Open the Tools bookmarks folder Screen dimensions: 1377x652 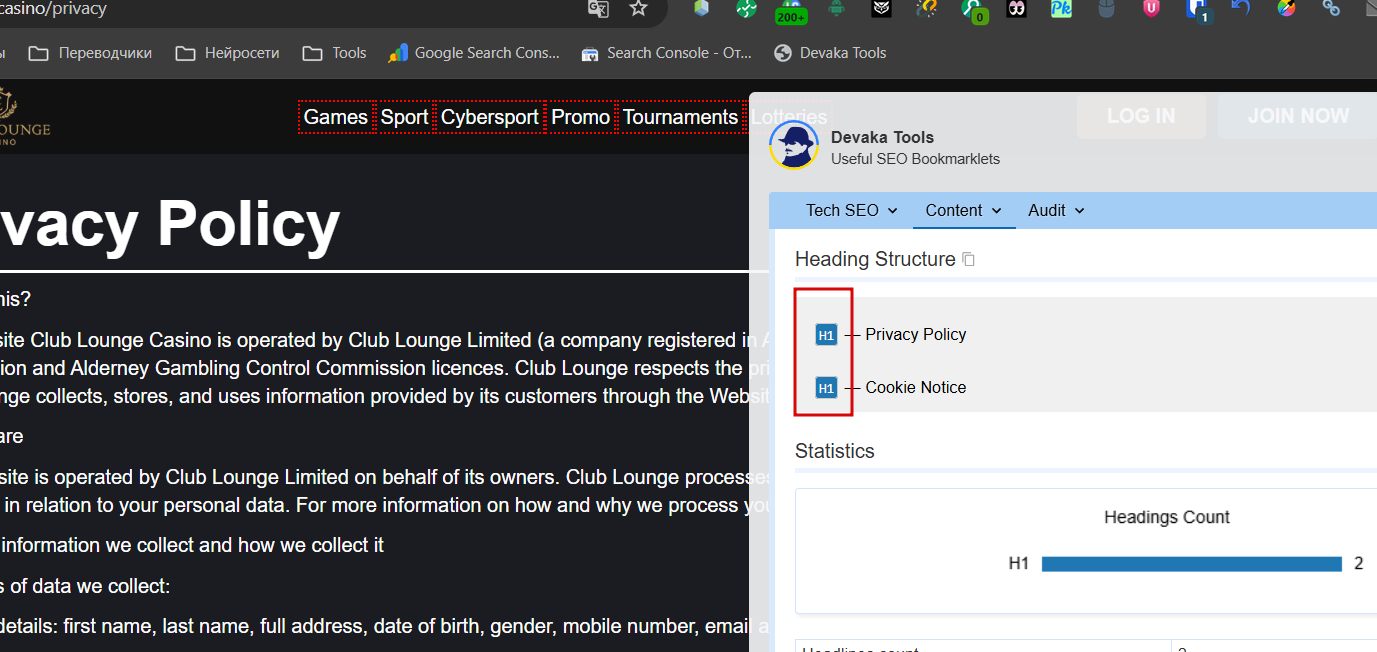(334, 53)
